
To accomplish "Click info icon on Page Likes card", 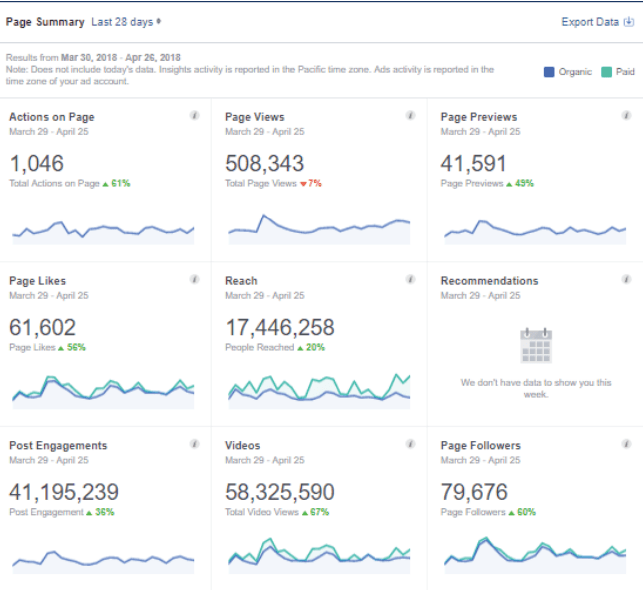I will pos(194,280).
